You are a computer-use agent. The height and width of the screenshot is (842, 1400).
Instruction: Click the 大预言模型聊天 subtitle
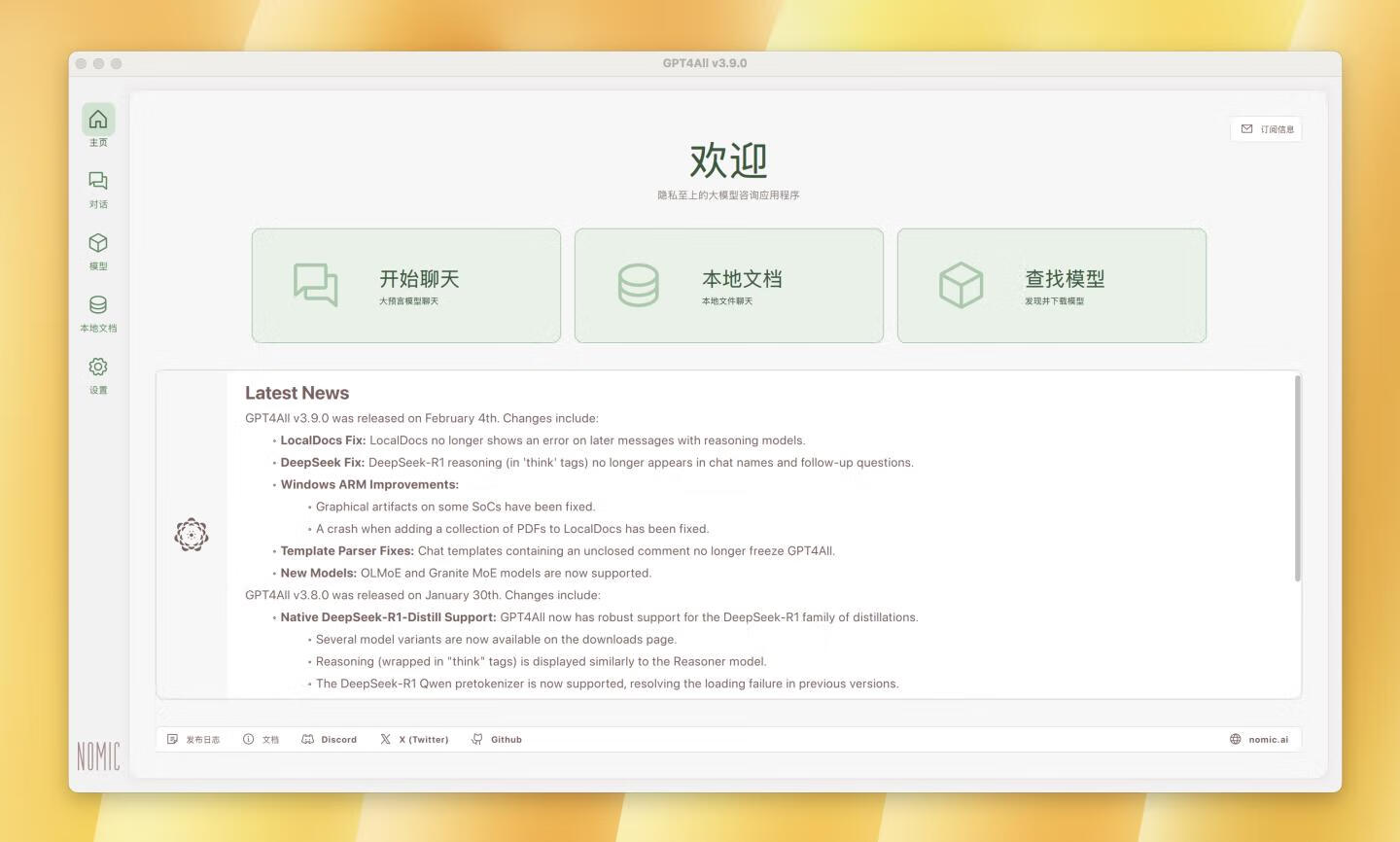408,301
